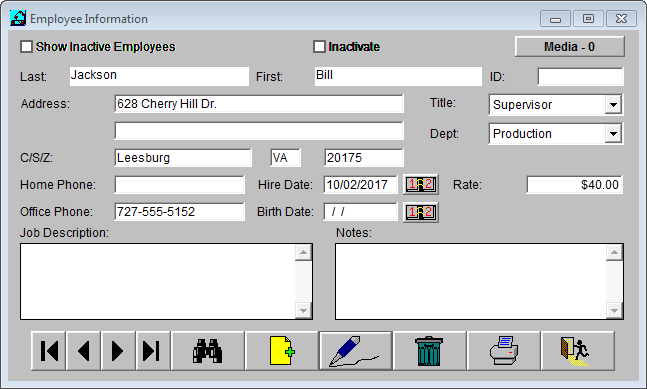The height and width of the screenshot is (389, 647).
Task: Click the Last name field containing Jackson
Action: tap(159, 76)
